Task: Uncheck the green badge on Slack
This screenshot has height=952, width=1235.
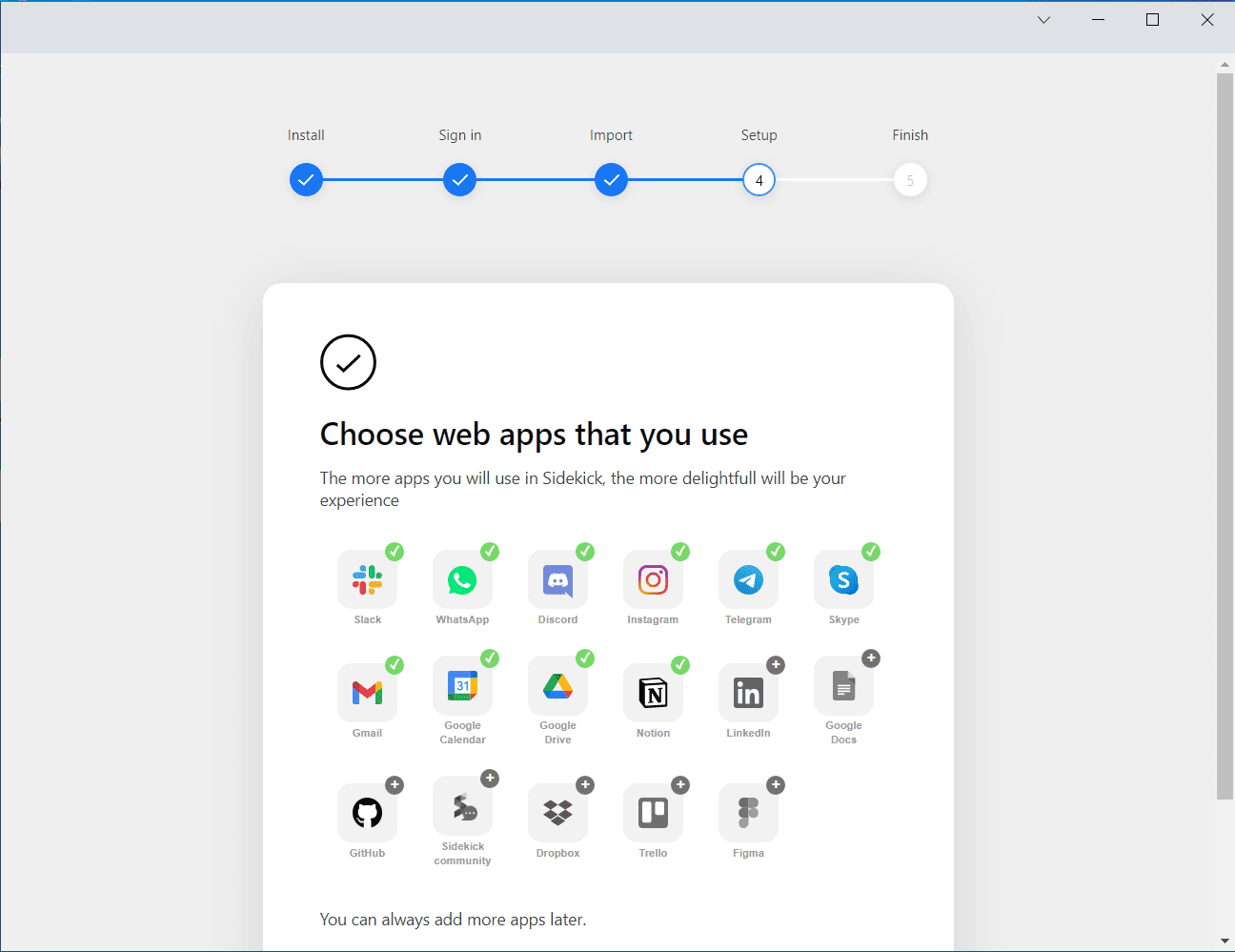Action: point(395,552)
